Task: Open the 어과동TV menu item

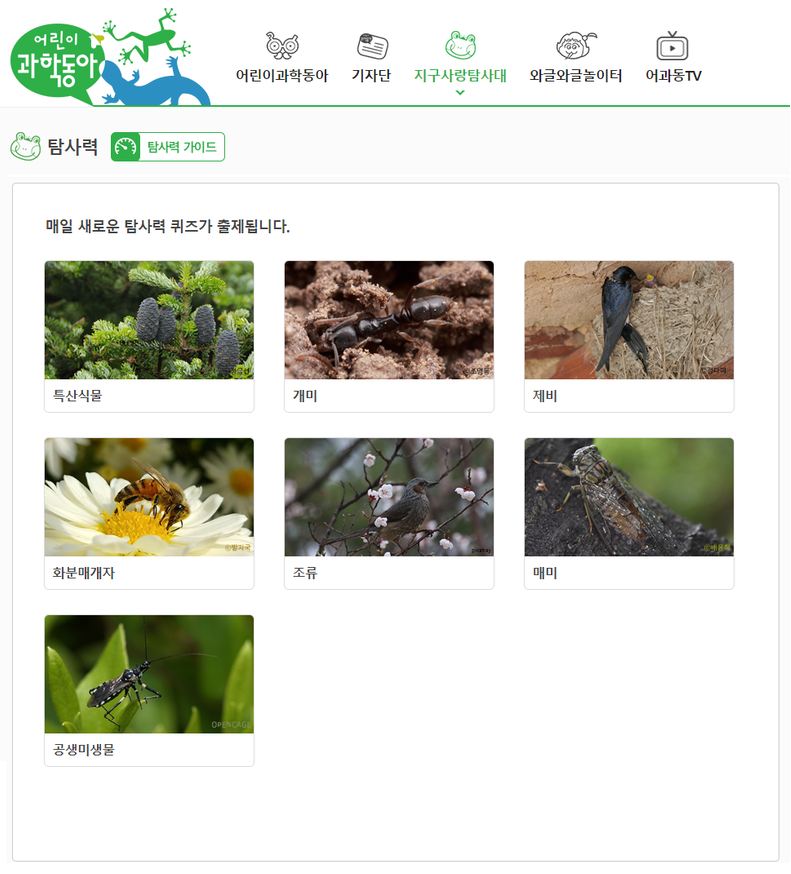Action: pyautogui.click(x=673, y=75)
